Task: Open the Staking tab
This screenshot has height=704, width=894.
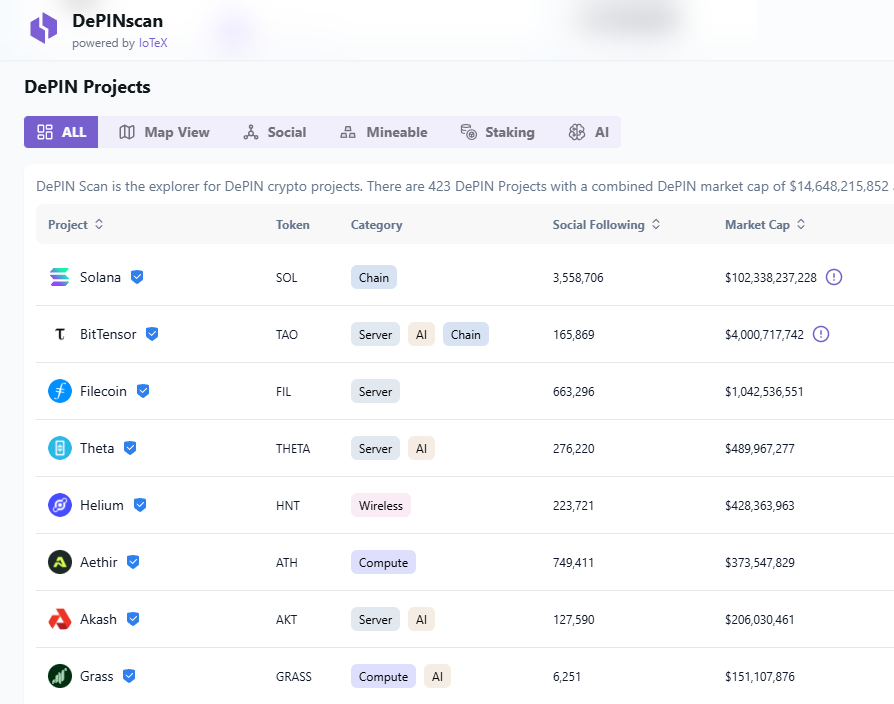Action: pyautogui.click(x=497, y=132)
